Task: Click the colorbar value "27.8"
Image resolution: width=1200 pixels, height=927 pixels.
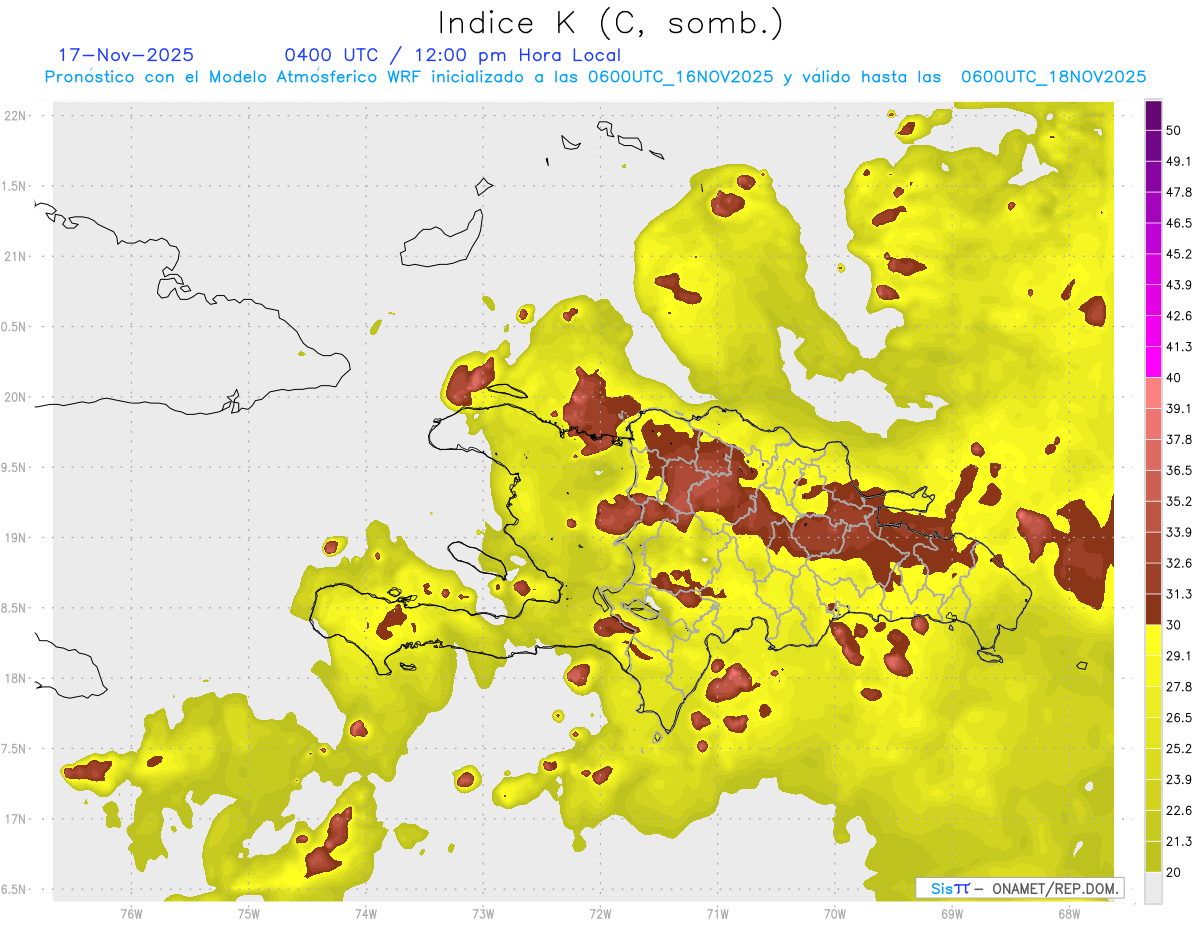Action: pyautogui.click(x=1179, y=686)
